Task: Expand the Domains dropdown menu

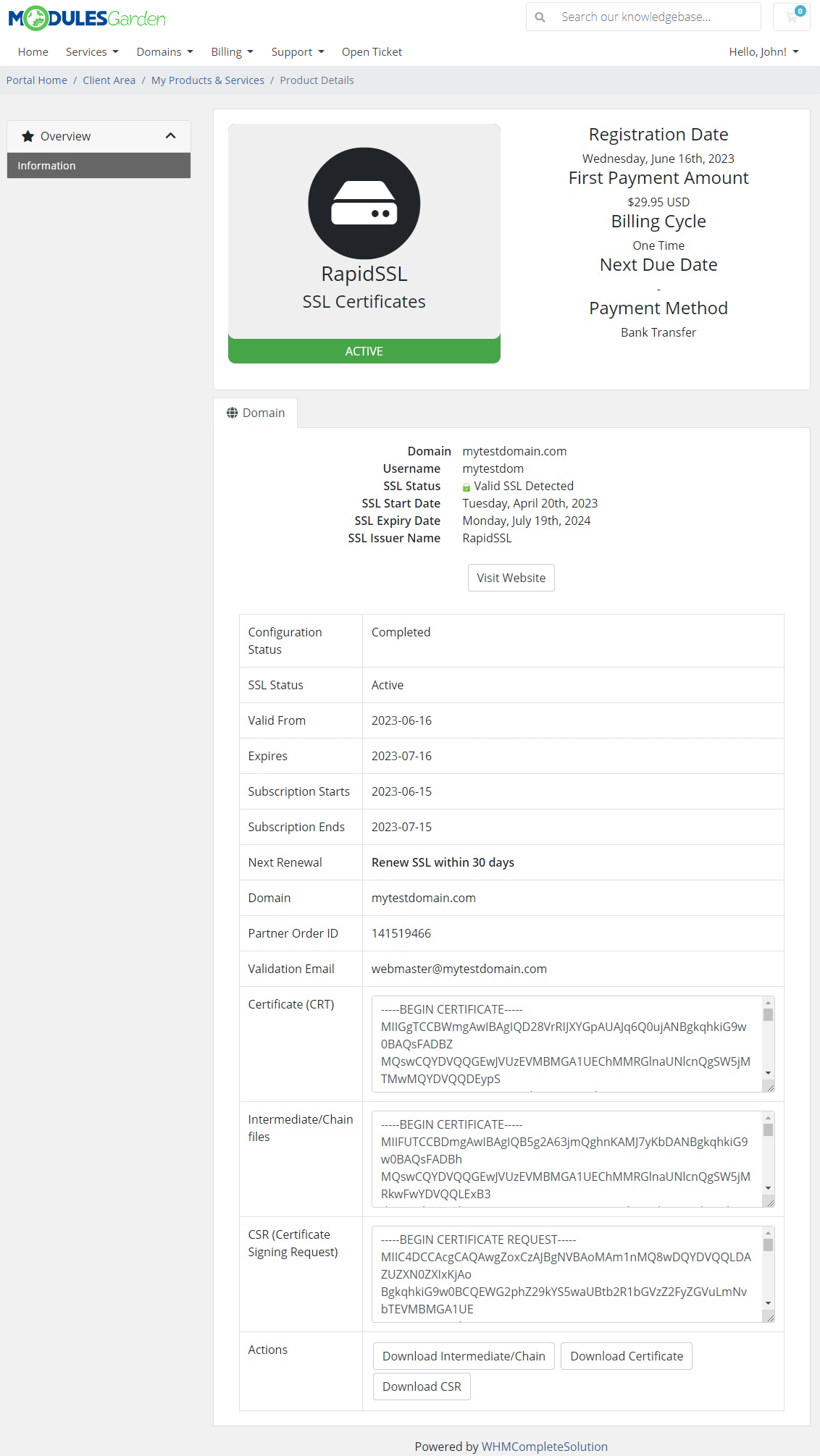Action: 164,52
